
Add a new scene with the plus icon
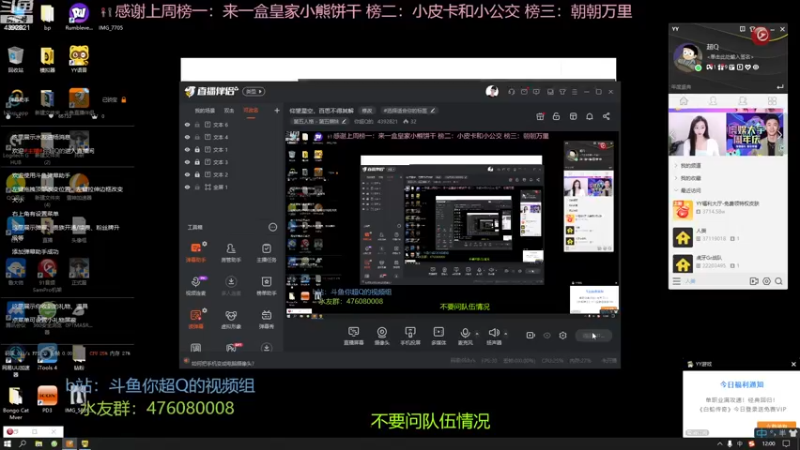coord(277,110)
